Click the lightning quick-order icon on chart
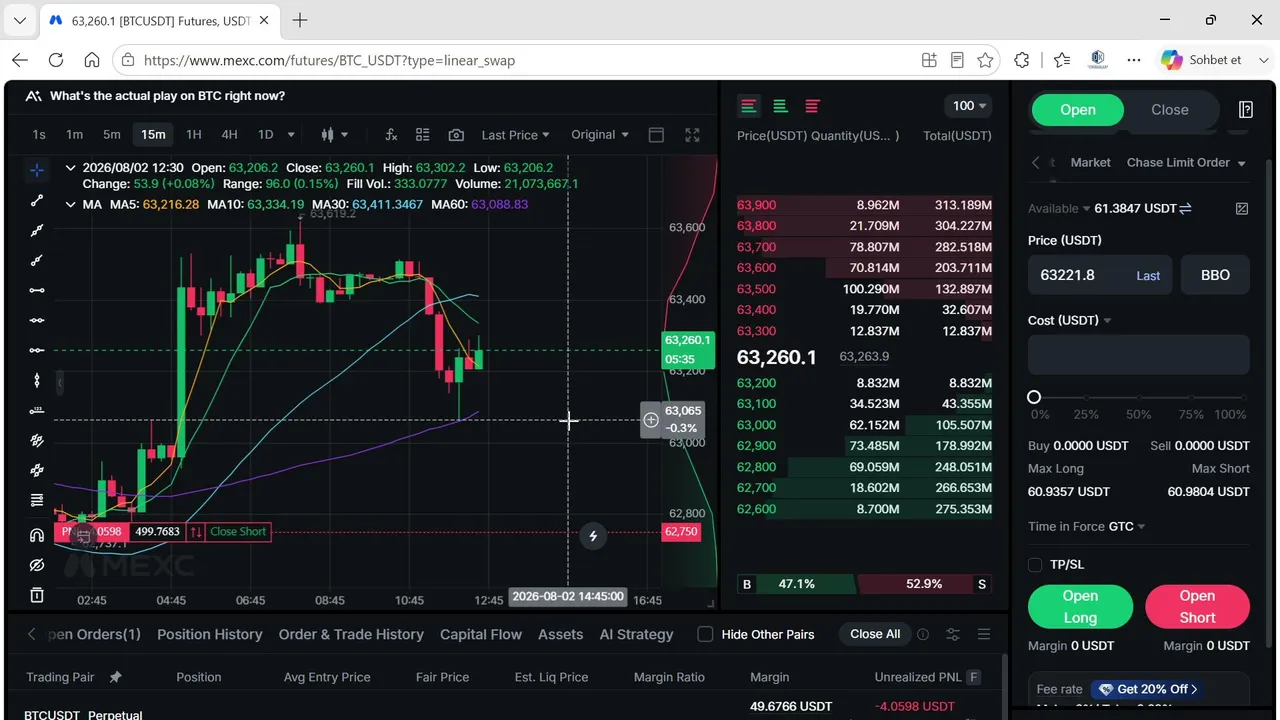1280x720 pixels. coord(593,536)
